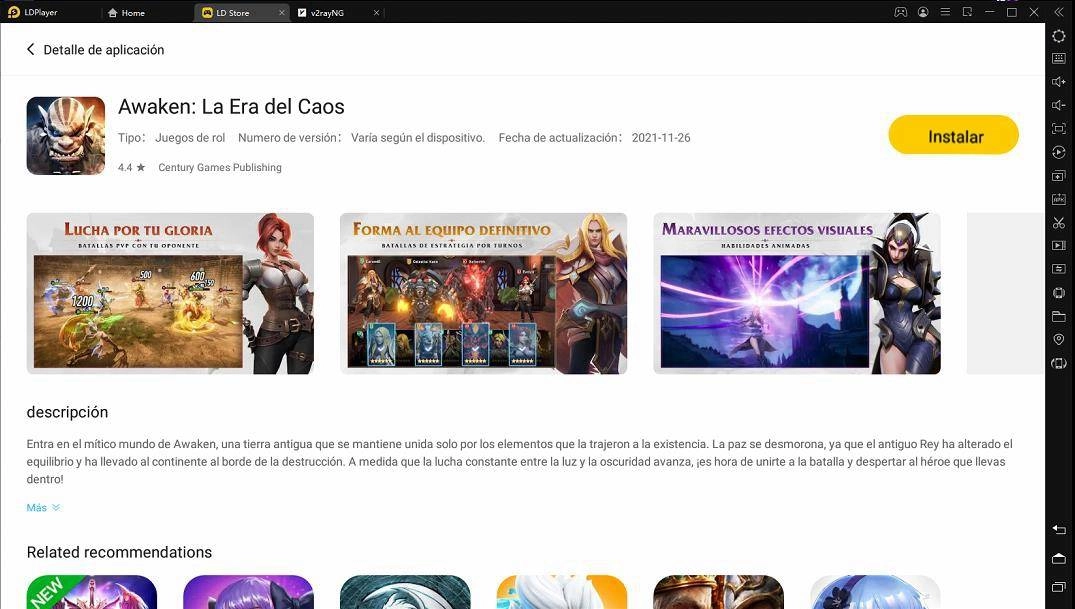Image resolution: width=1075 pixels, height=609 pixels.
Task: Rotate screen using bottom sidebar phone icon
Action: [1059, 363]
